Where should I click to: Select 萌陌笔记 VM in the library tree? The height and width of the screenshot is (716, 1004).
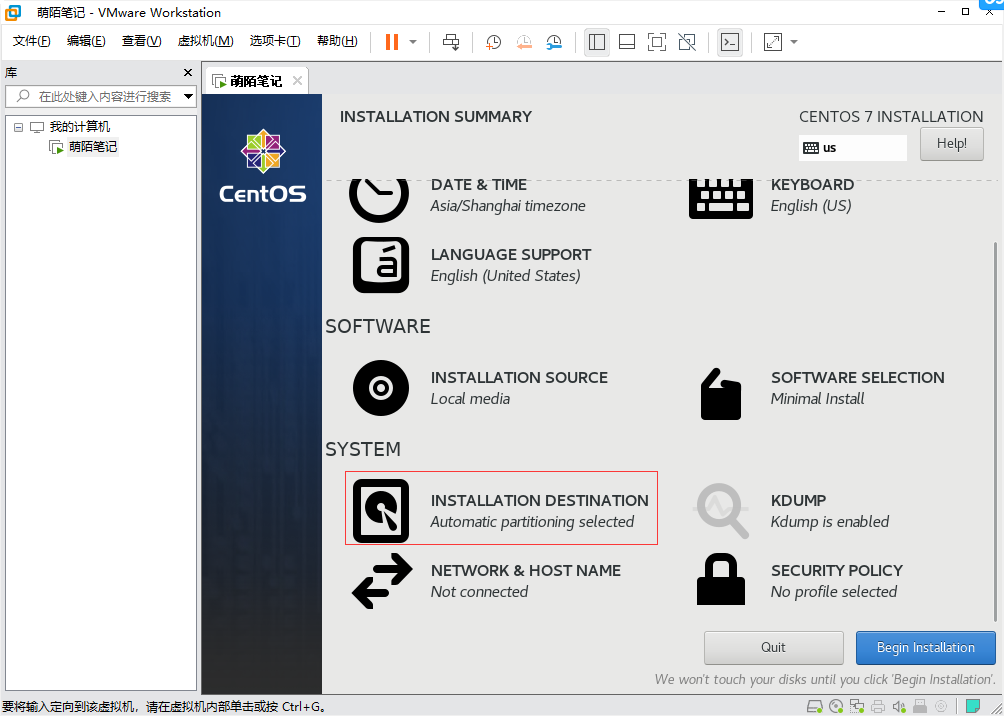tap(93, 147)
